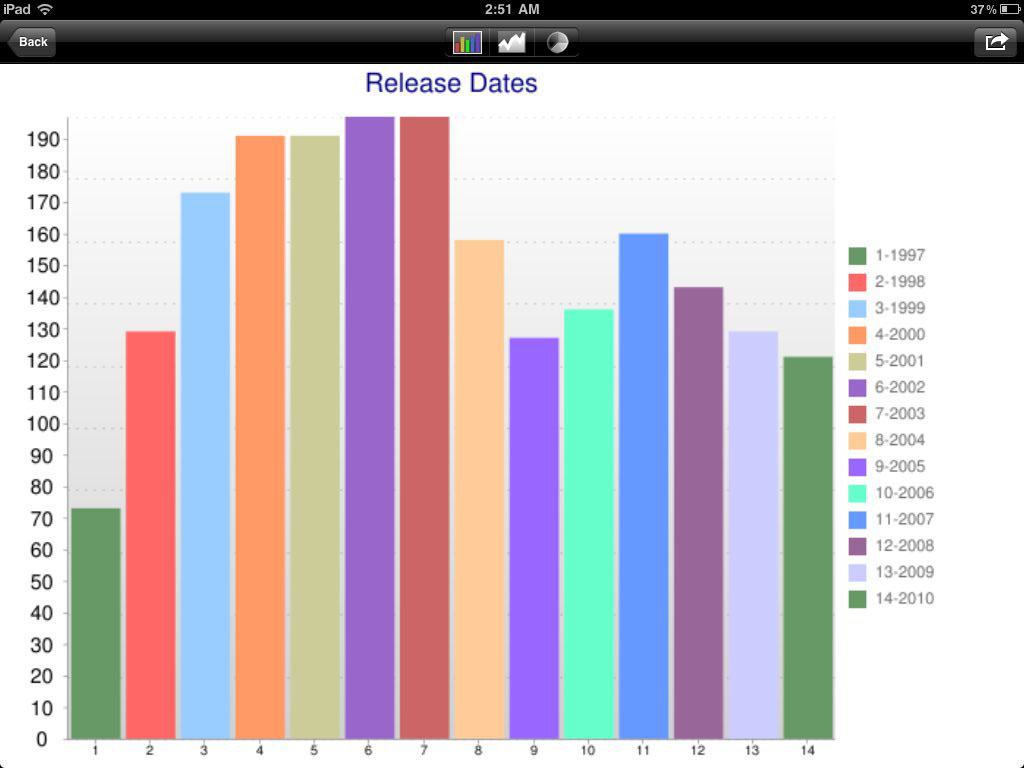Click the 2-1998 red legend swatch
The width and height of the screenshot is (1024, 768).
857,282
